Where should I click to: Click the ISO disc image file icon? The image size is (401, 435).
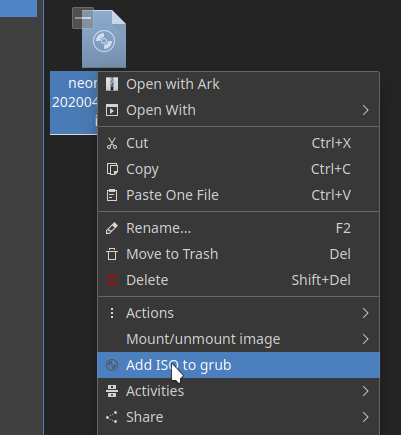104,39
